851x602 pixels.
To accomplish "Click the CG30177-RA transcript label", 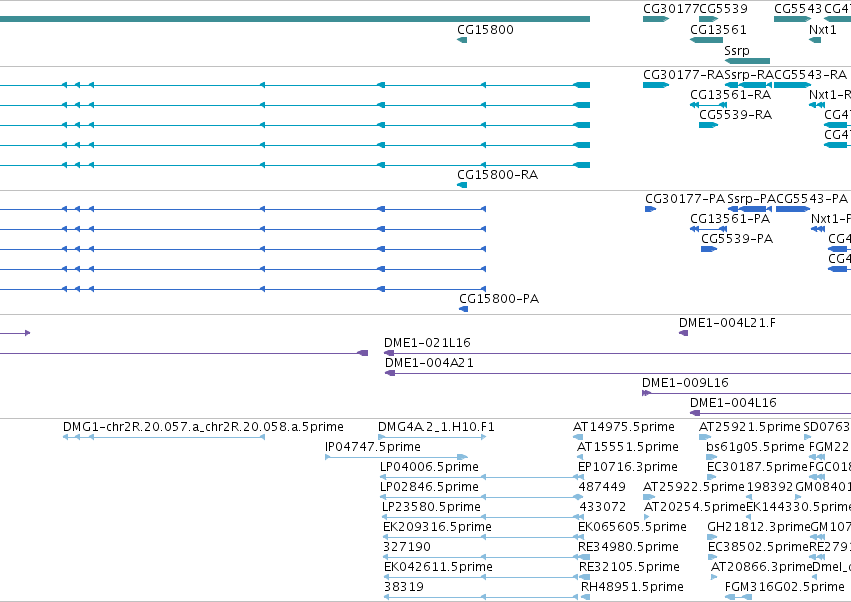I will coord(684,75).
